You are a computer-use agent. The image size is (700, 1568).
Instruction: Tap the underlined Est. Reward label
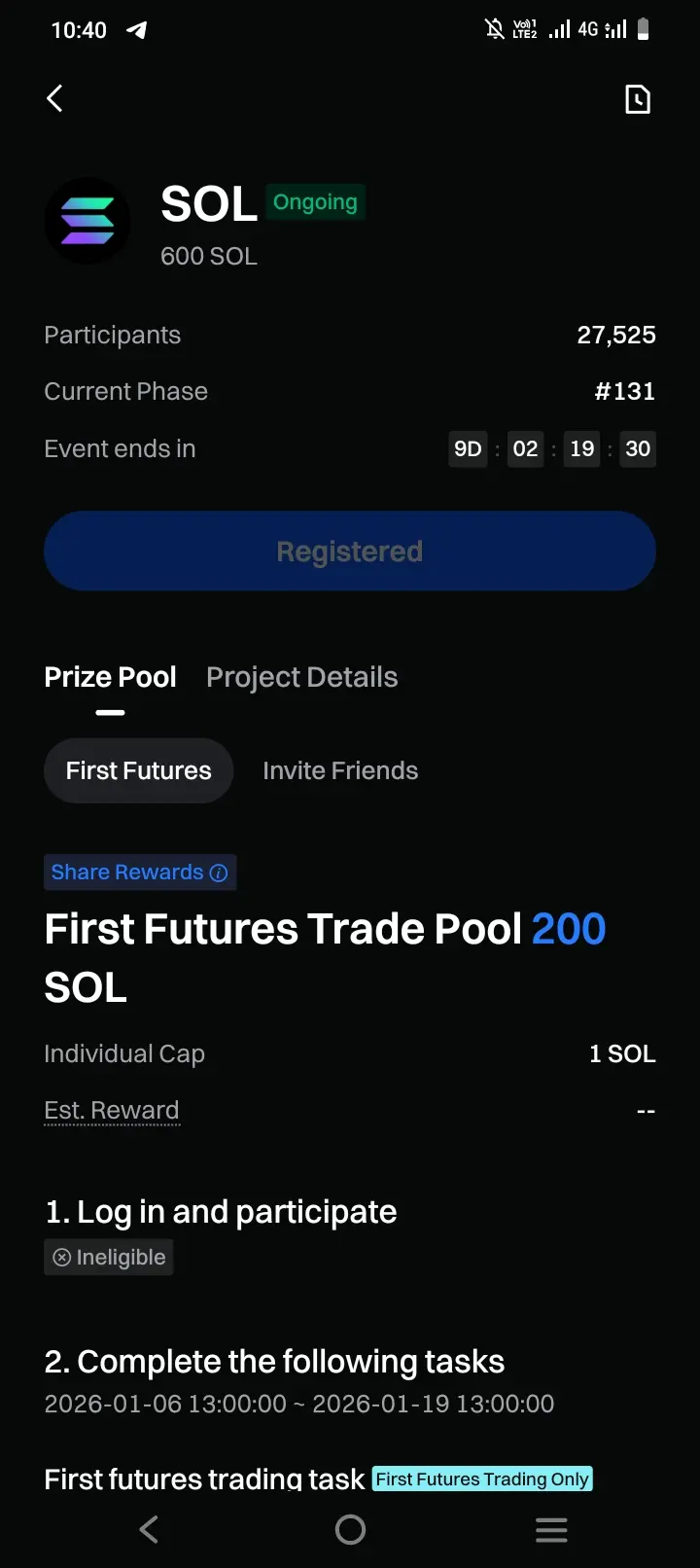[112, 1110]
